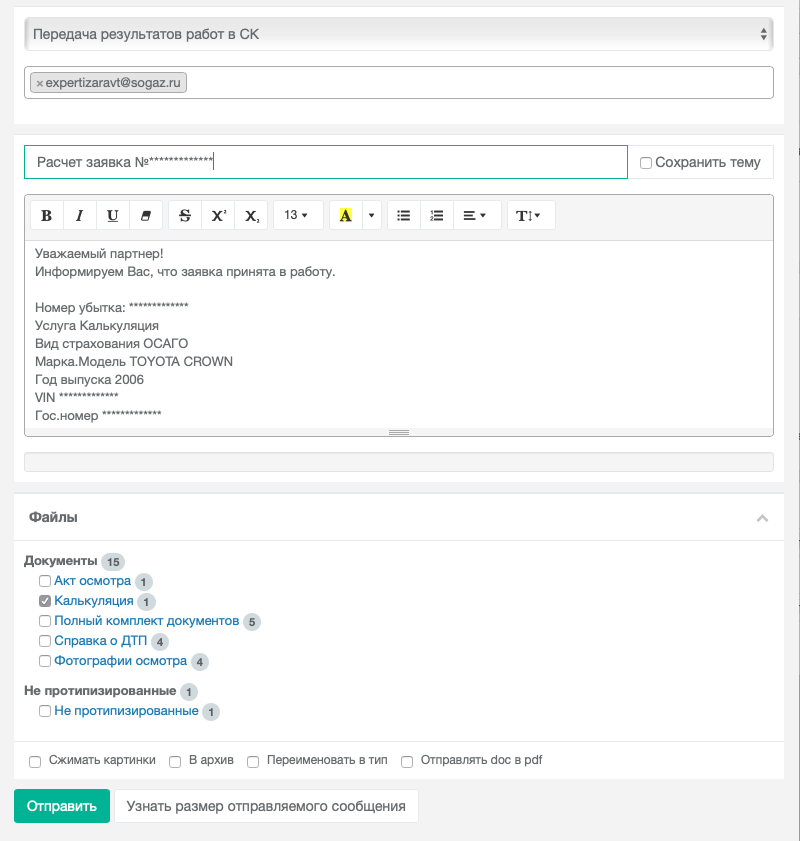
Task: Open the font size 13 dropdown
Action: [x=298, y=216]
